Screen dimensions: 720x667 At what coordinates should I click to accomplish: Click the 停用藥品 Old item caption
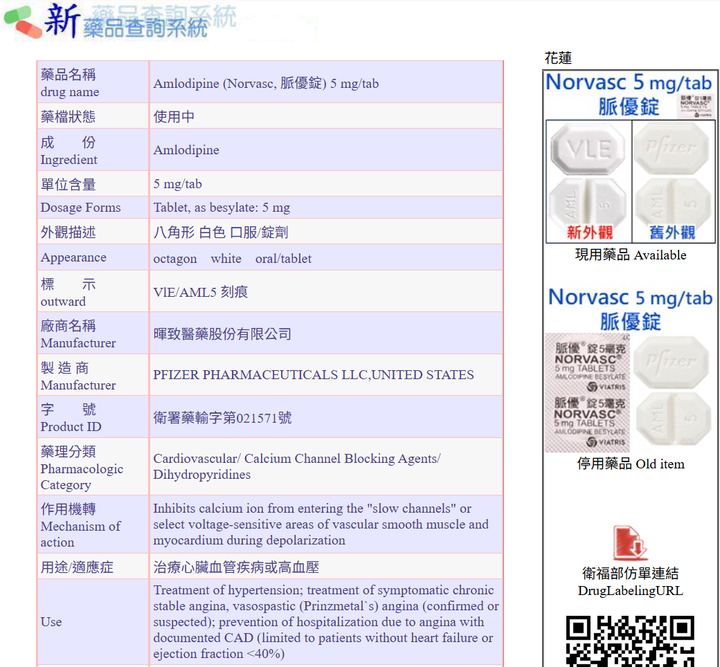pyautogui.click(x=630, y=464)
